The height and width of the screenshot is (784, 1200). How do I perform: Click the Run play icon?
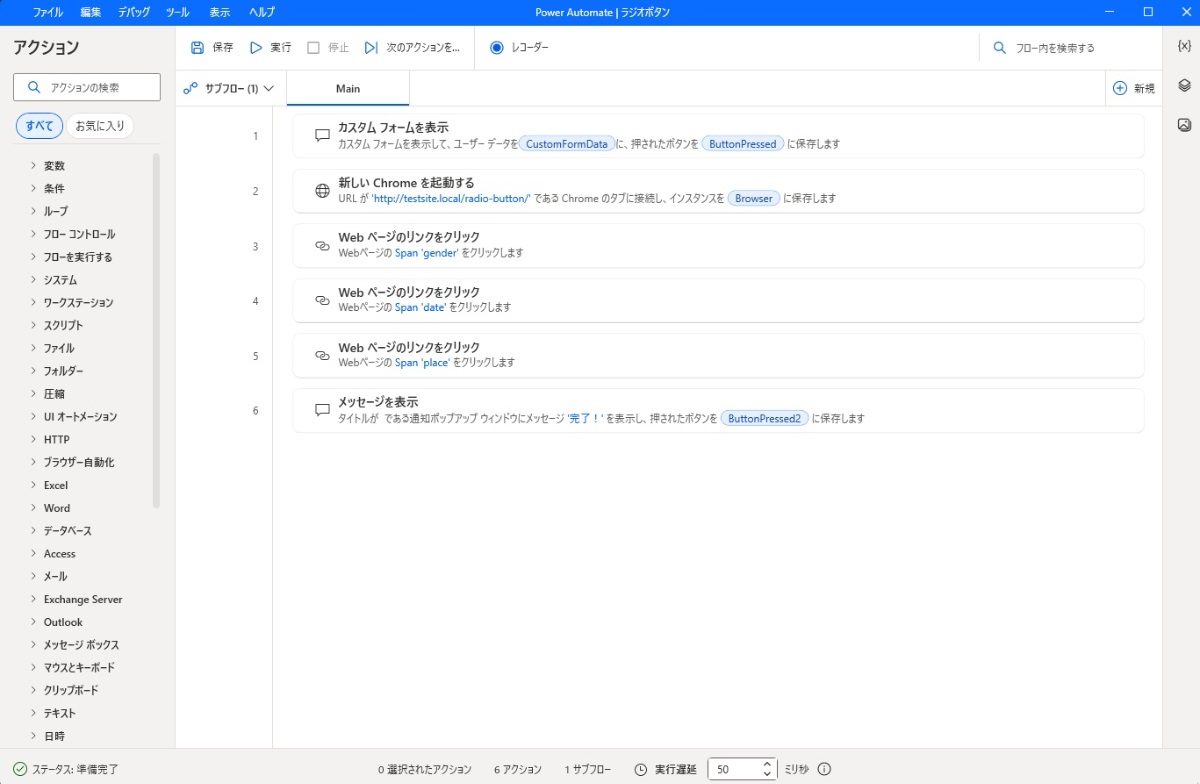tap(256, 47)
